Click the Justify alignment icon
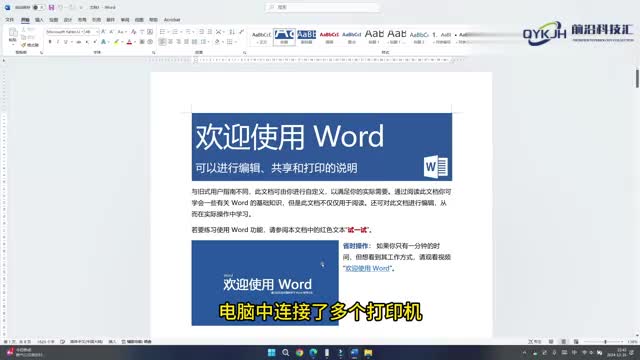 [186, 42]
